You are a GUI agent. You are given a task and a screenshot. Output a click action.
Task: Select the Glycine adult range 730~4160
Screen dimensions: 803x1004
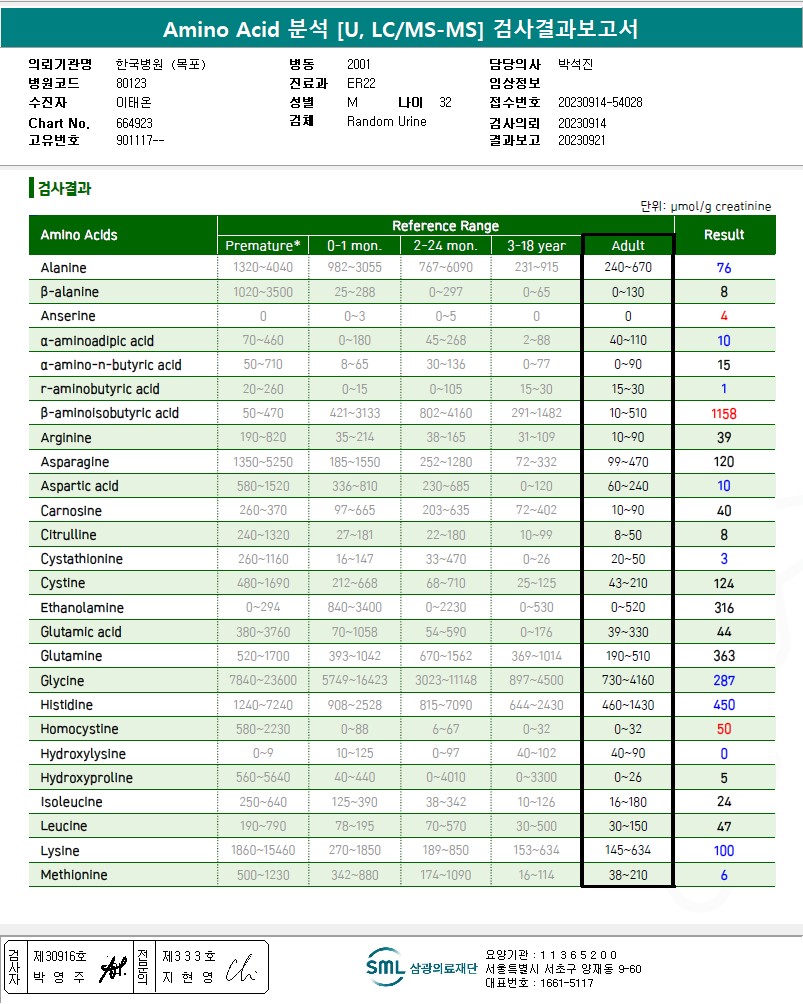[628, 680]
